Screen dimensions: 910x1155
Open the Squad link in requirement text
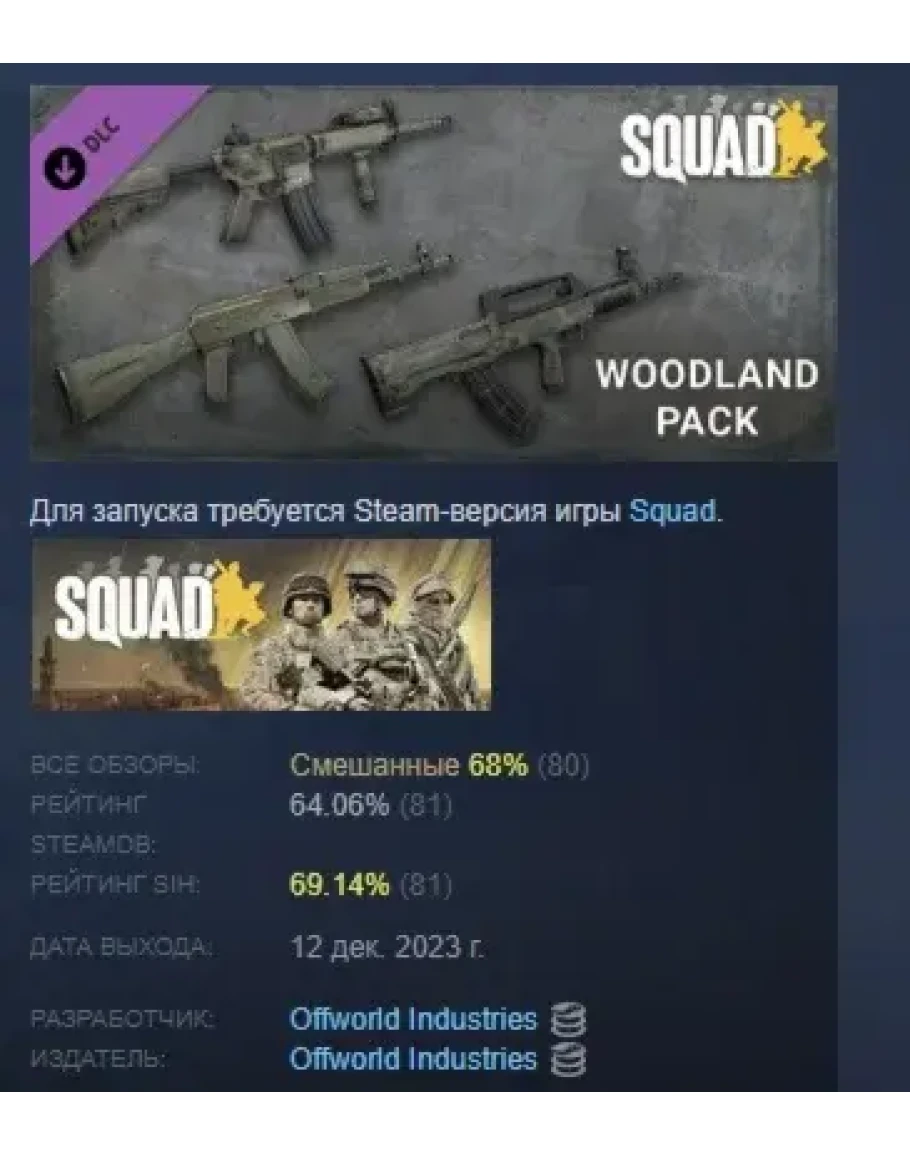pos(672,510)
